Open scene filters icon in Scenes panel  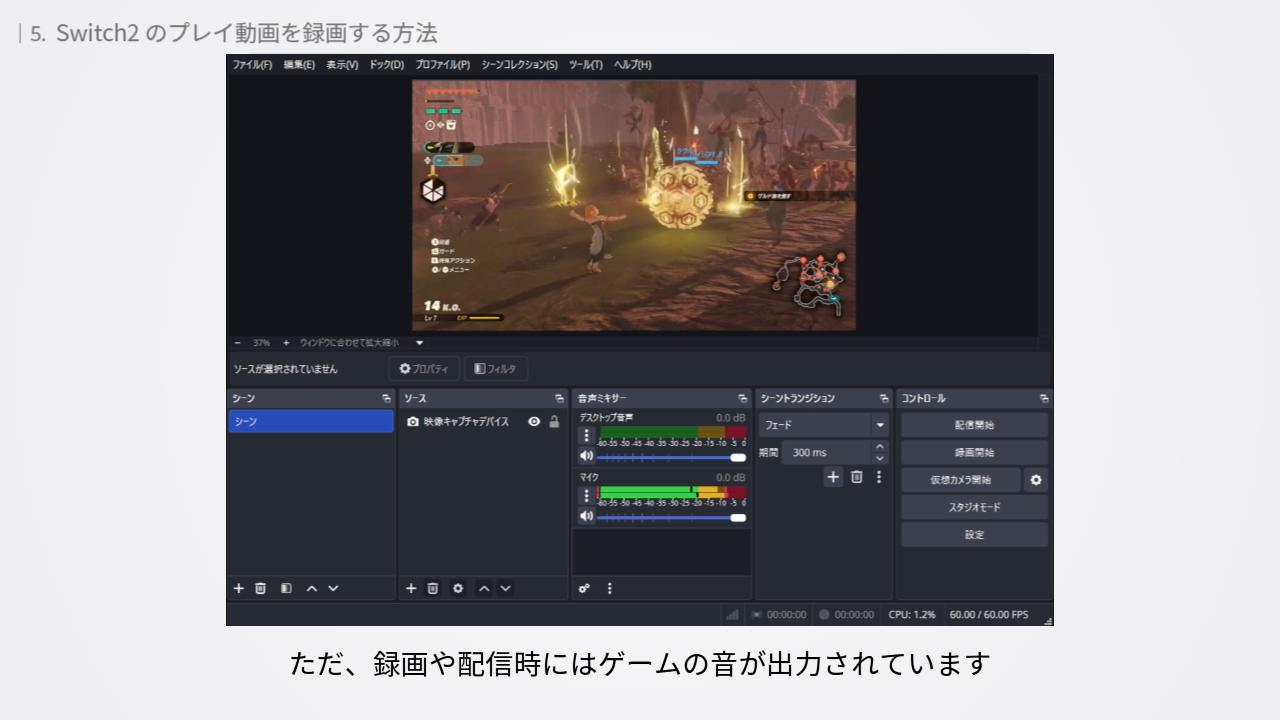click(286, 588)
